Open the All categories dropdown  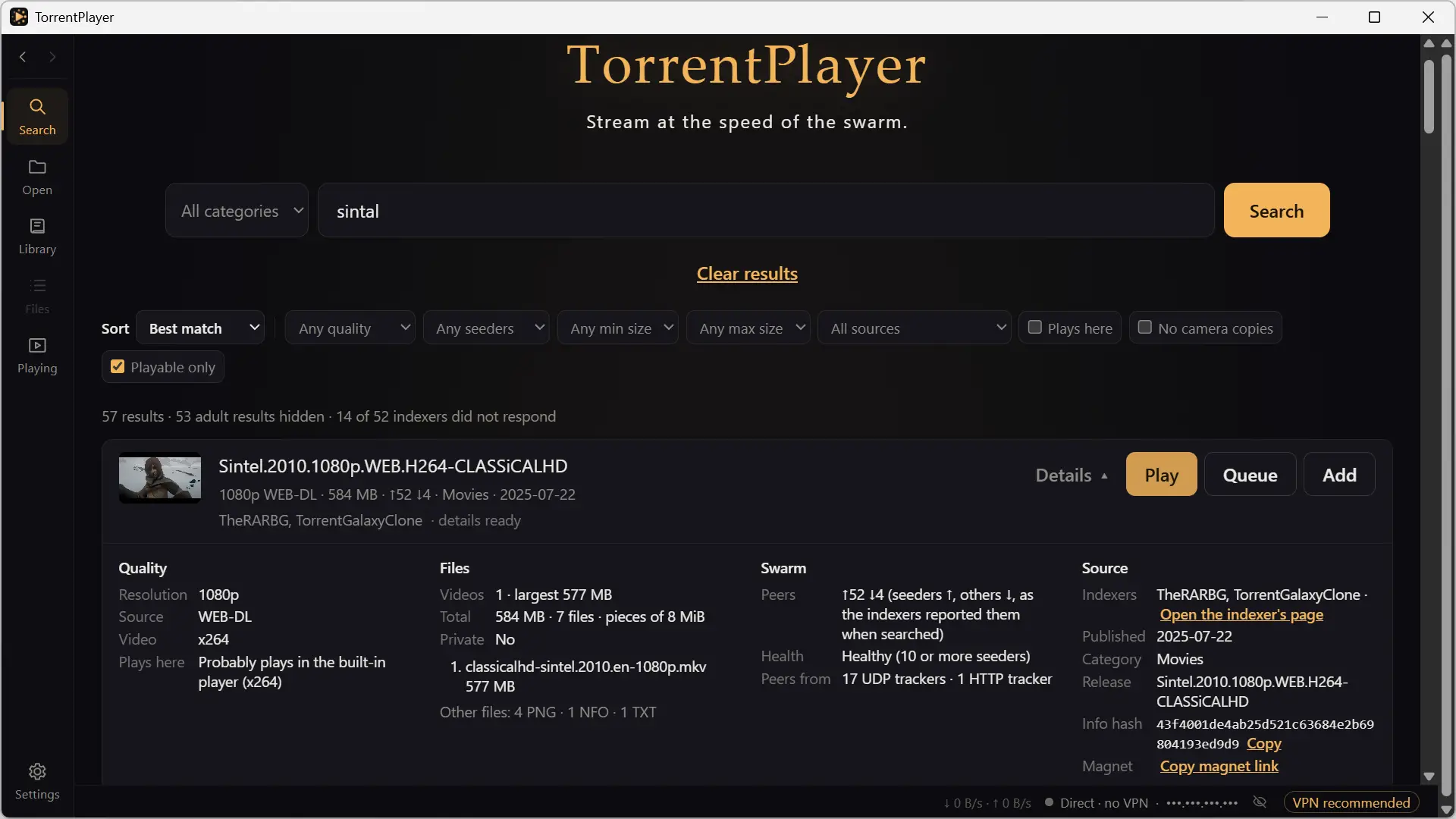(x=237, y=211)
